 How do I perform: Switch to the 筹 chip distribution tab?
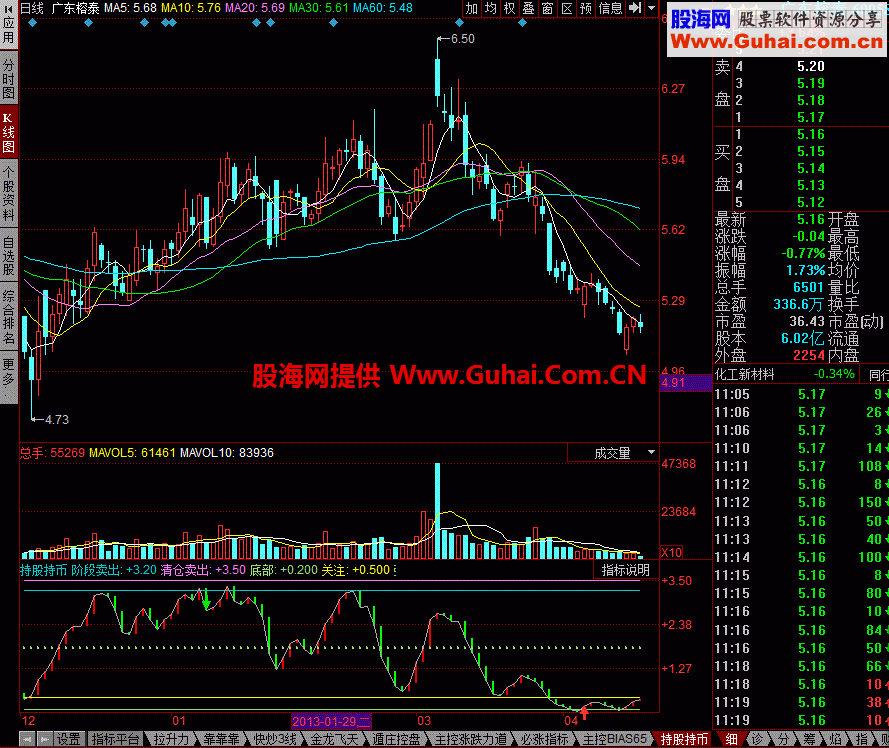[x=810, y=739]
